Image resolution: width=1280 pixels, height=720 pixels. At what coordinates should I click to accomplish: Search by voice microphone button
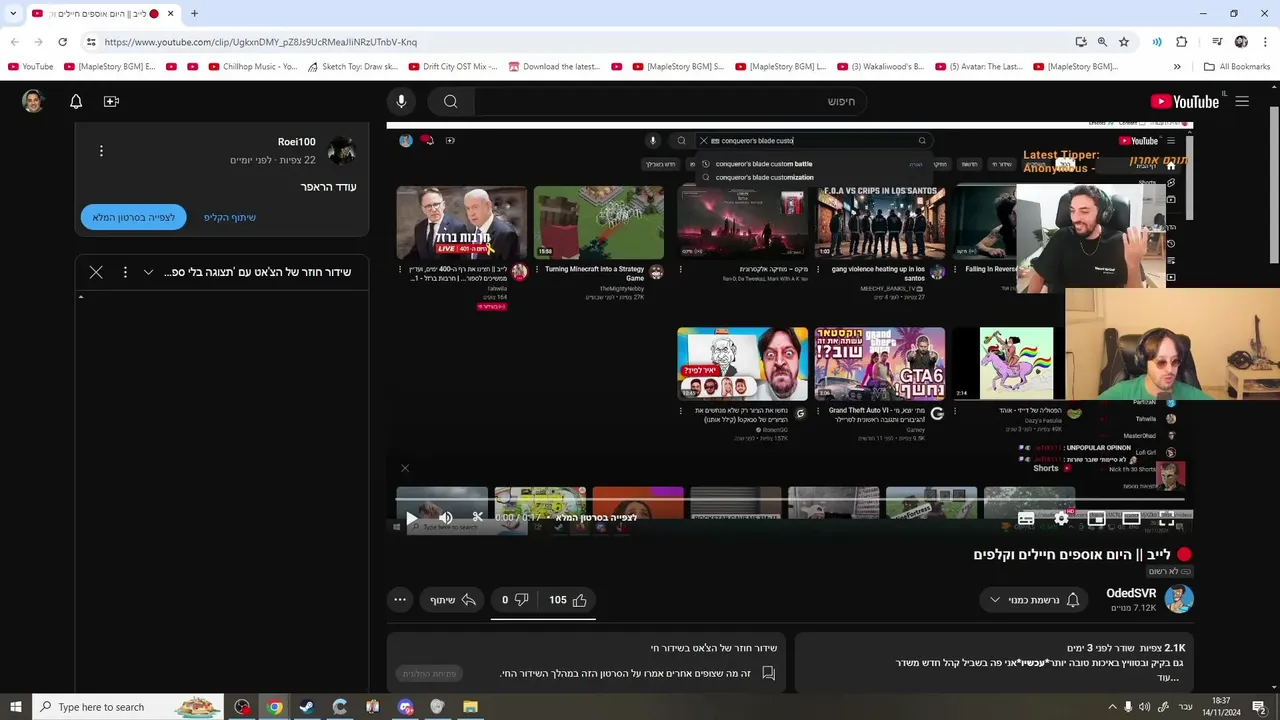coord(401,101)
